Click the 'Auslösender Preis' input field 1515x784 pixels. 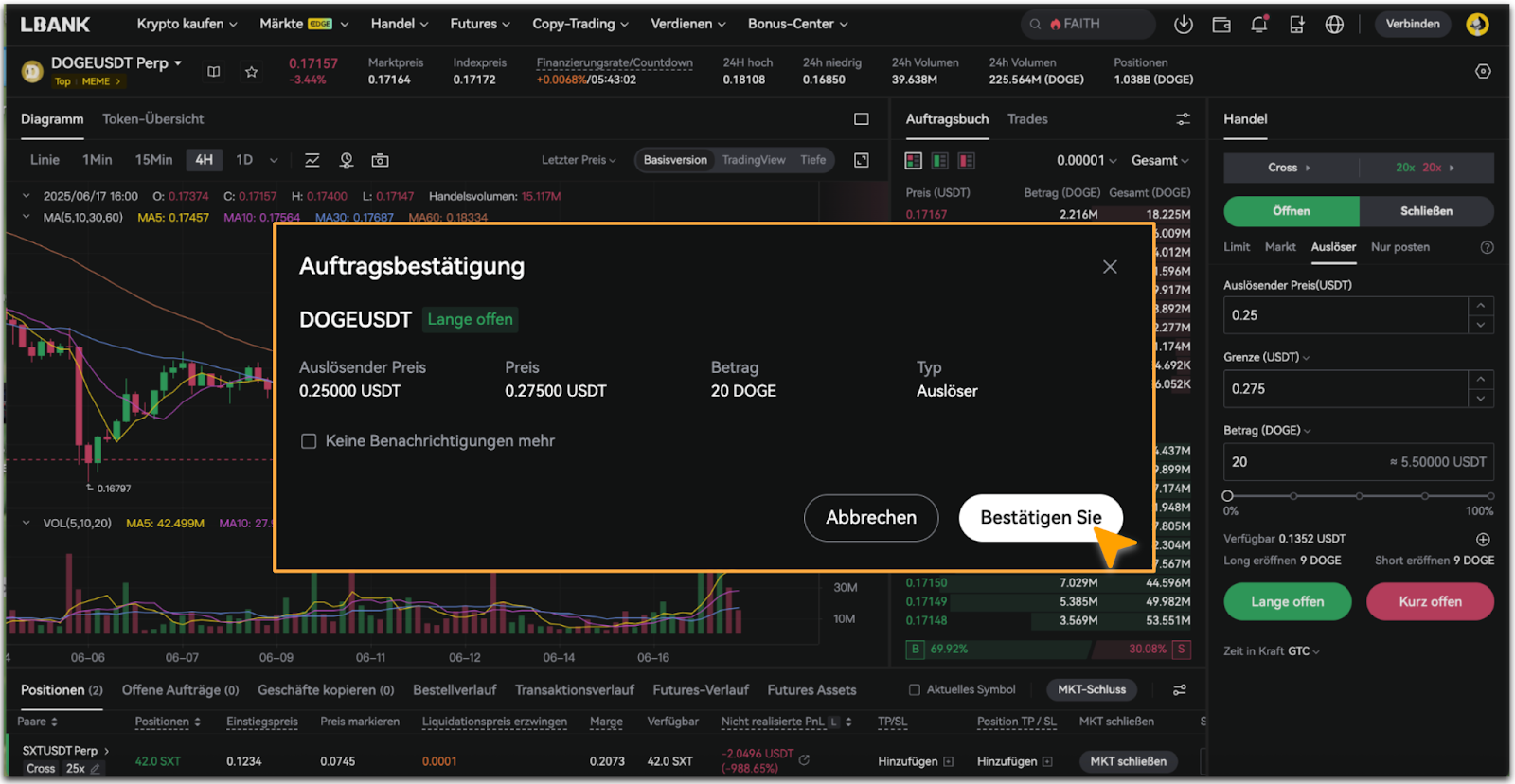tap(1345, 315)
